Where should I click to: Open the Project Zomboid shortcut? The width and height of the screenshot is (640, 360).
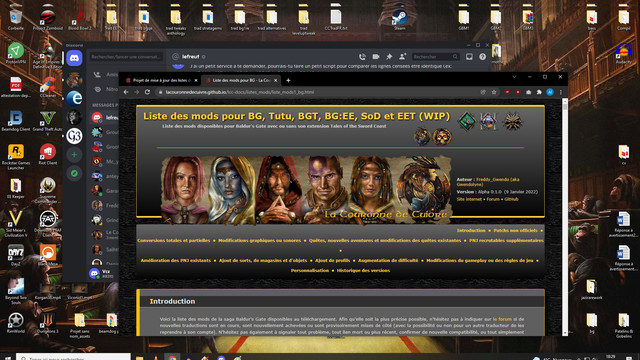(48, 18)
